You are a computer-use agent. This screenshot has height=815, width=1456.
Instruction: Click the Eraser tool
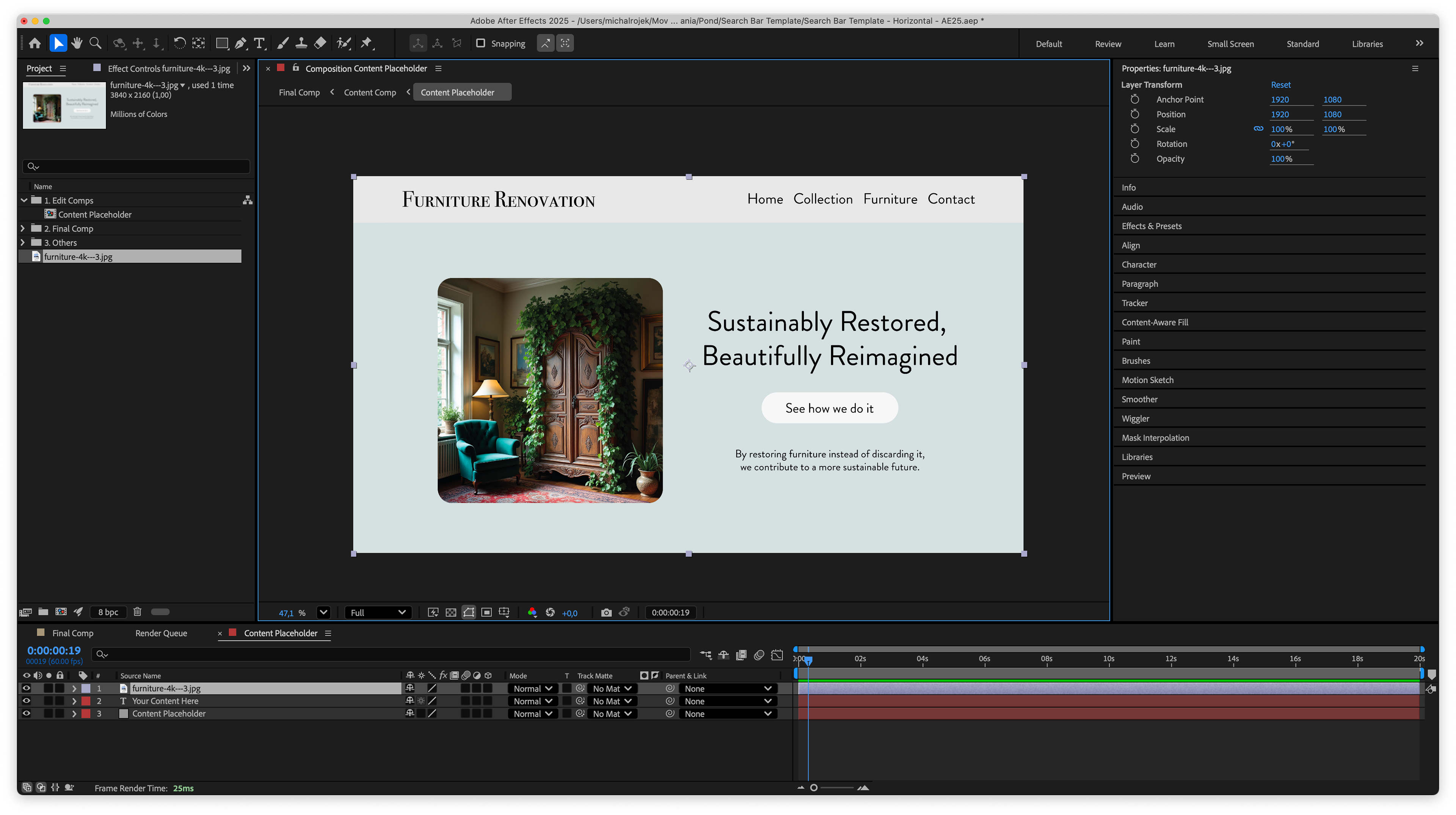[320, 44]
